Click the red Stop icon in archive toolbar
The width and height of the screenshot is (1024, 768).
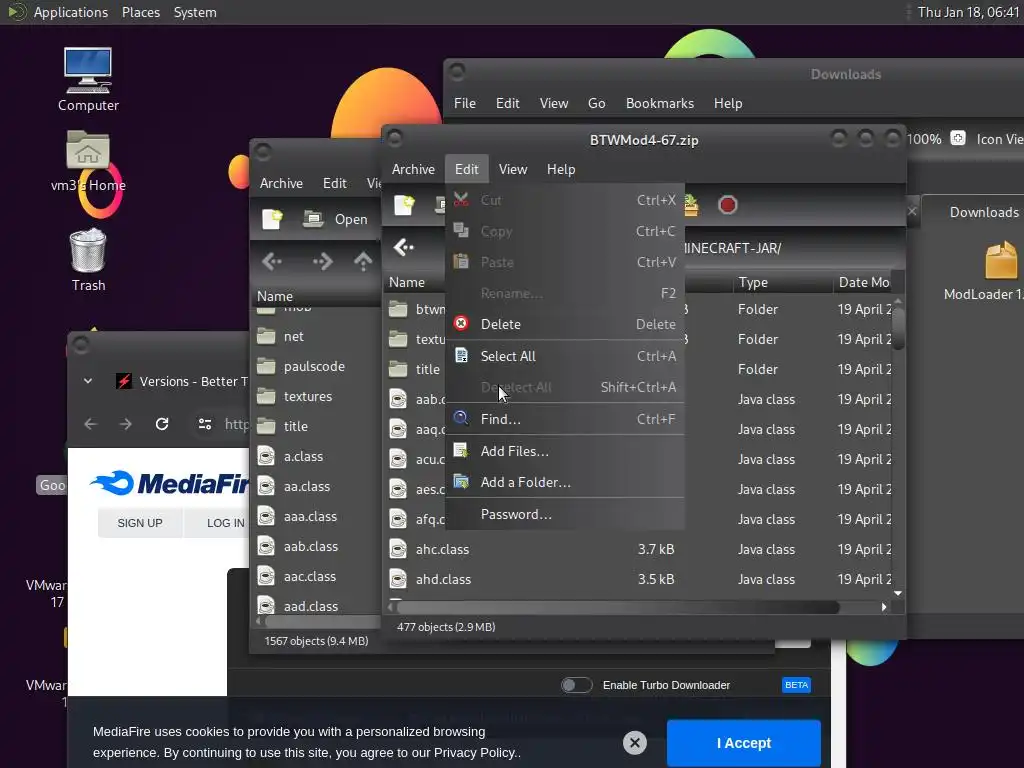click(728, 205)
